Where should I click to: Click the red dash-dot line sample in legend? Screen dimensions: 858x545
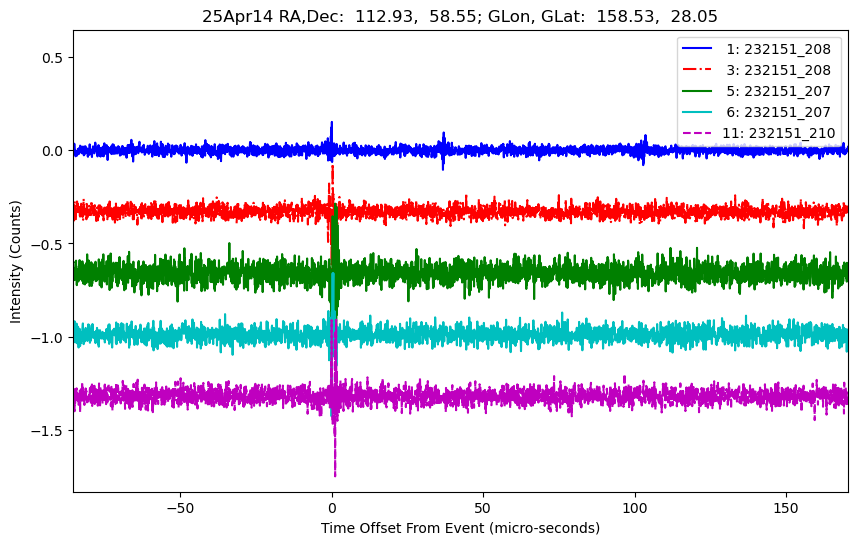(697, 69)
